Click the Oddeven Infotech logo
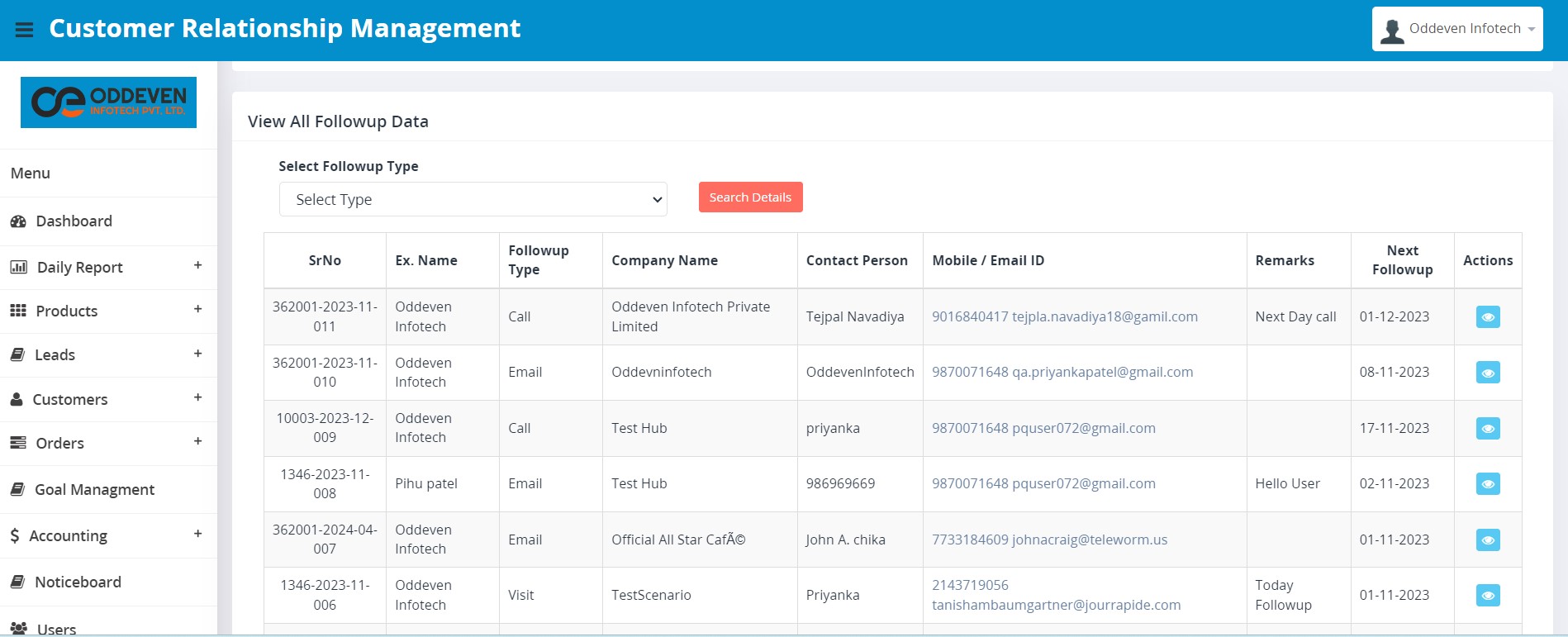Image resolution: width=1568 pixels, height=637 pixels. pos(108,102)
